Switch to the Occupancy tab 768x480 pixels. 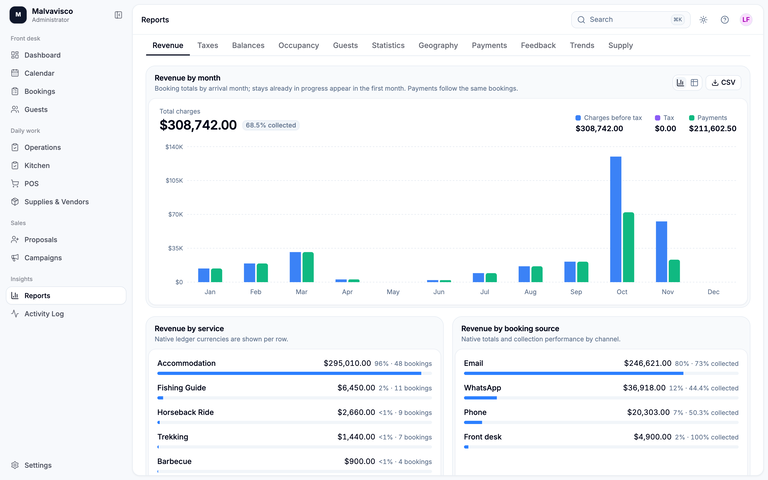pyautogui.click(x=298, y=46)
